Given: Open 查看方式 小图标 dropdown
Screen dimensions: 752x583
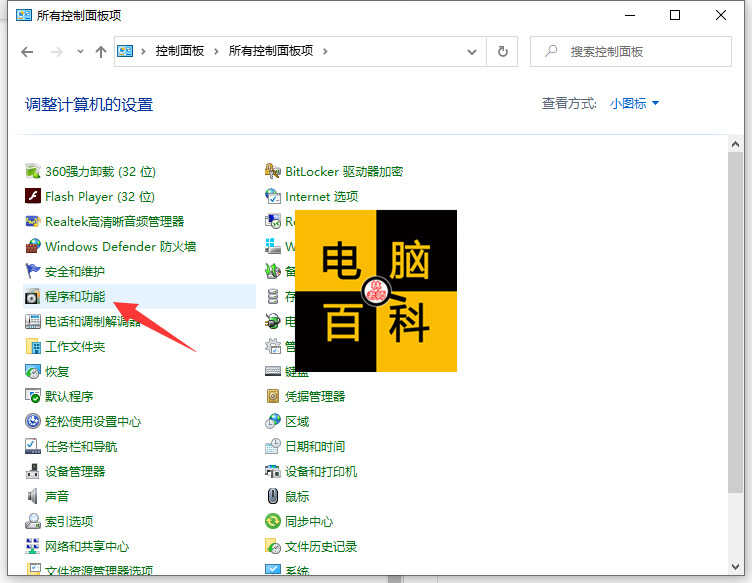Looking at the screenshot, I should [634, 103].
